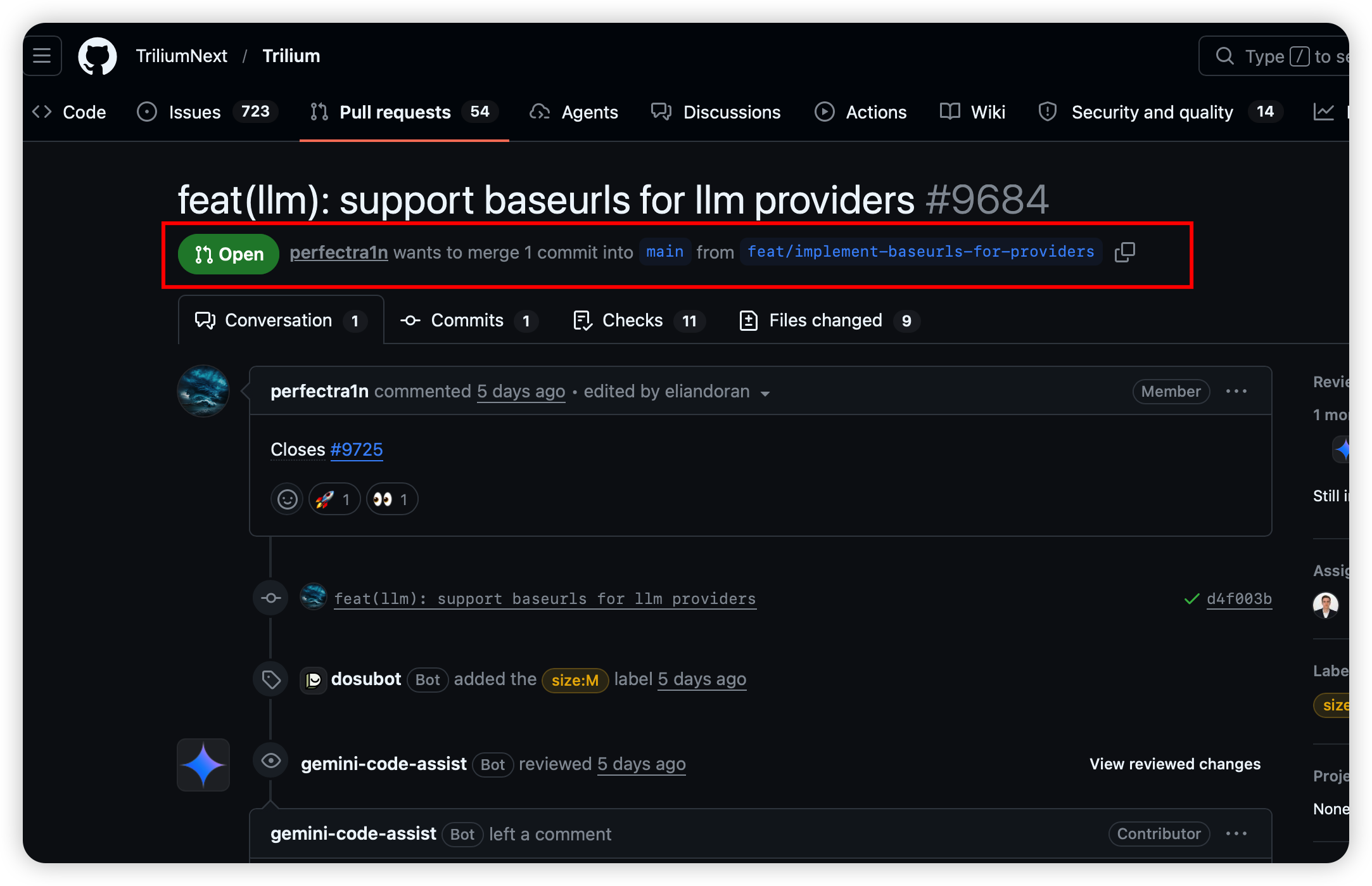Select the Conversation tab
The height and width of the screenshot is (886, 1372).
coord(281,321)
